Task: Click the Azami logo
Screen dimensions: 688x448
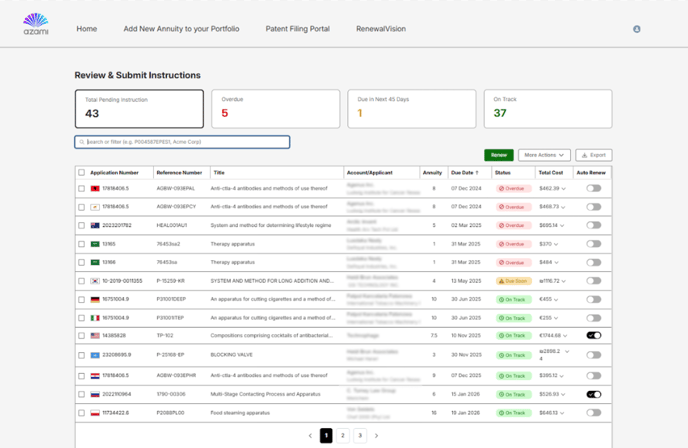Action: pos(35,24)
